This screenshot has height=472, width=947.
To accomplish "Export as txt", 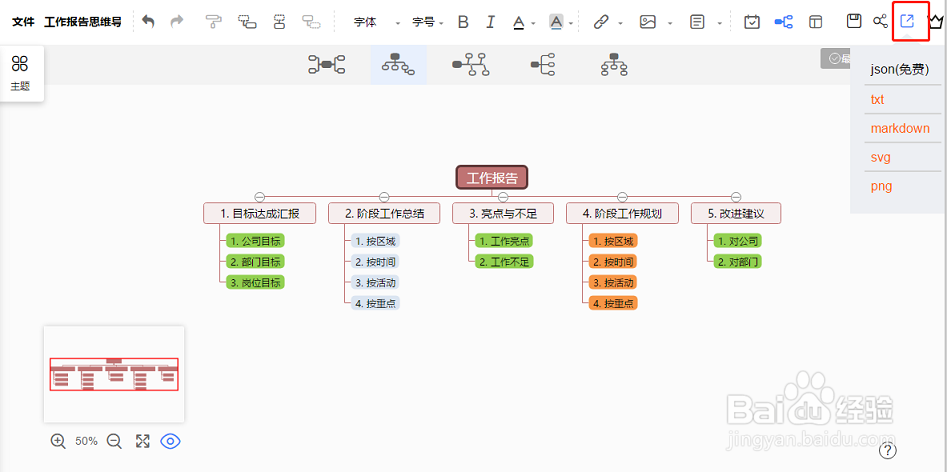I will tap(878, 100).
